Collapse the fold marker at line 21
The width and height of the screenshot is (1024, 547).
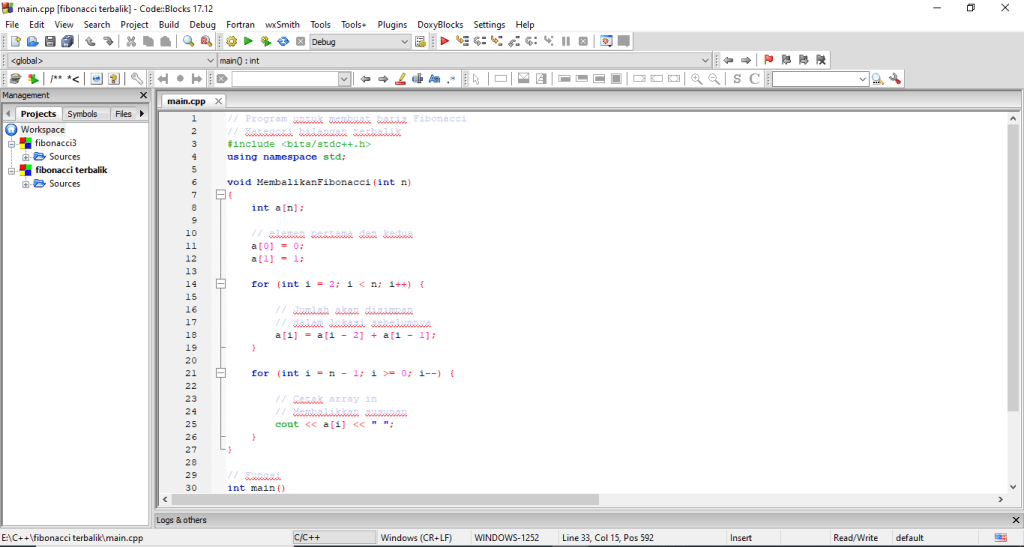(x=221, y=373)
